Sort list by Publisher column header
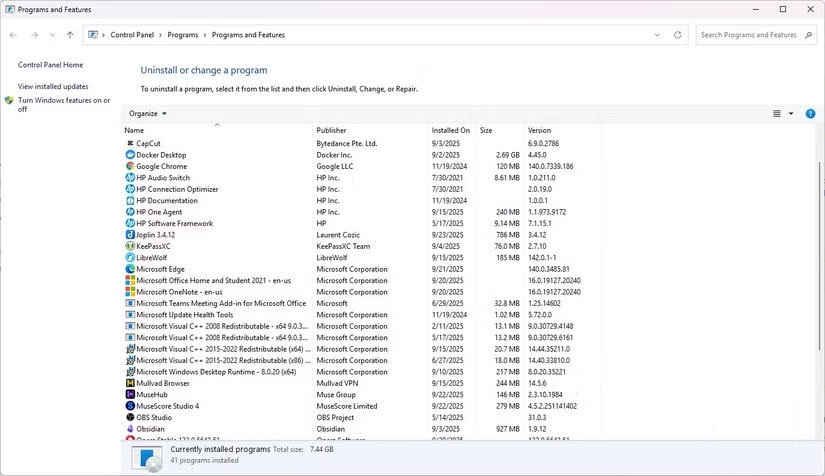Viewport: 825px width, 476px height. [x=332, y=131]
